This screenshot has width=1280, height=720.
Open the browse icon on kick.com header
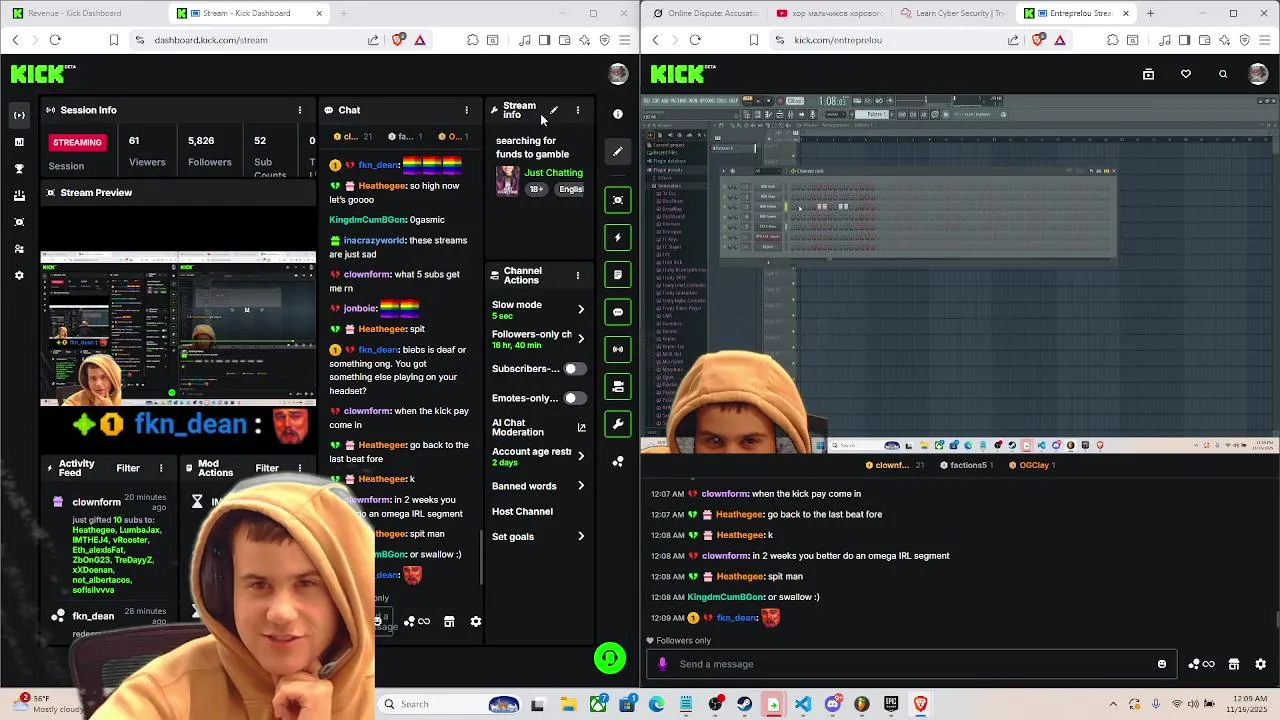[x=1148, y=74]
